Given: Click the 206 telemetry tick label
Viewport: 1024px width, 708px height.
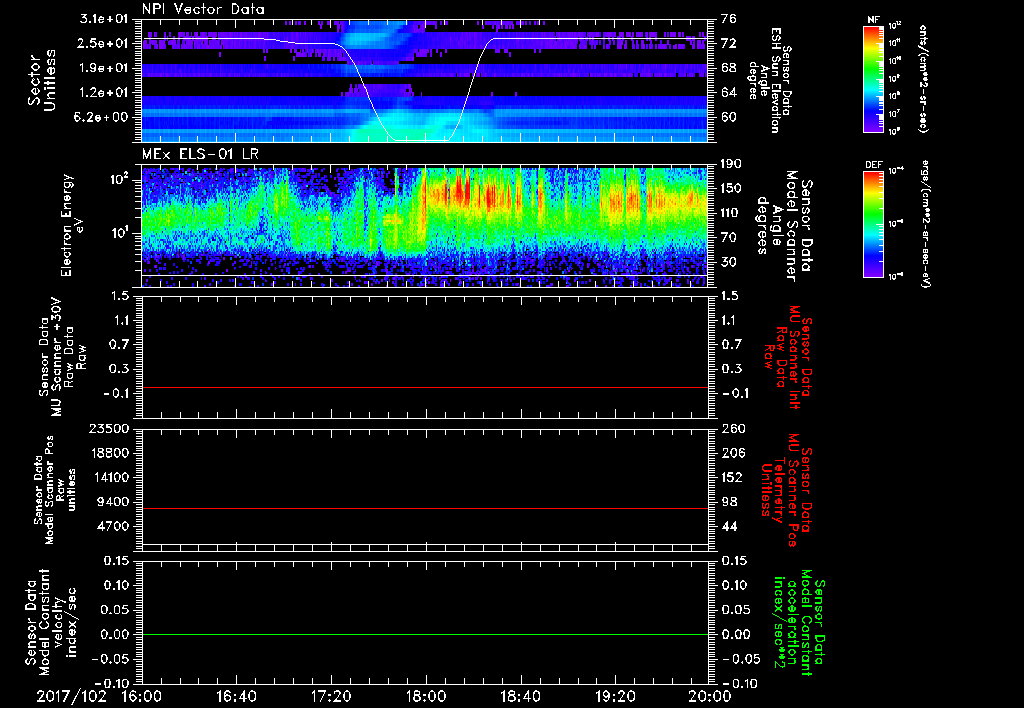Looking at the screenshot, I should [732, 453].
